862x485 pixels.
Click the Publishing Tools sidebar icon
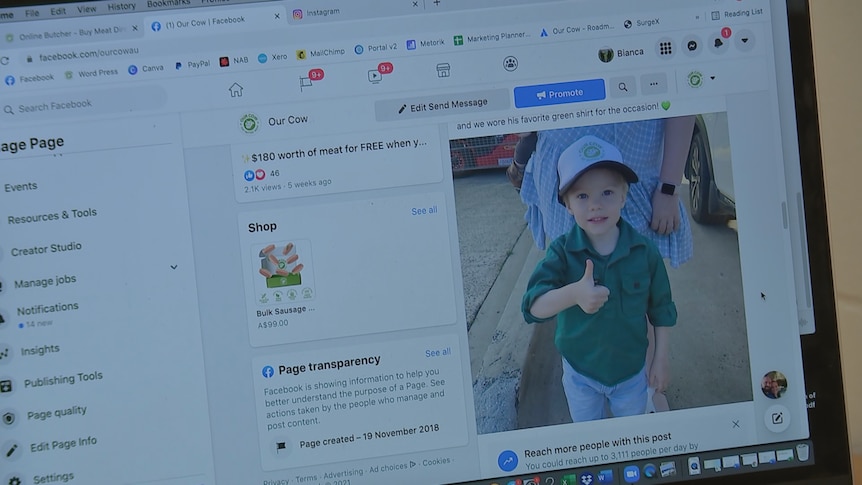[6, 387]
